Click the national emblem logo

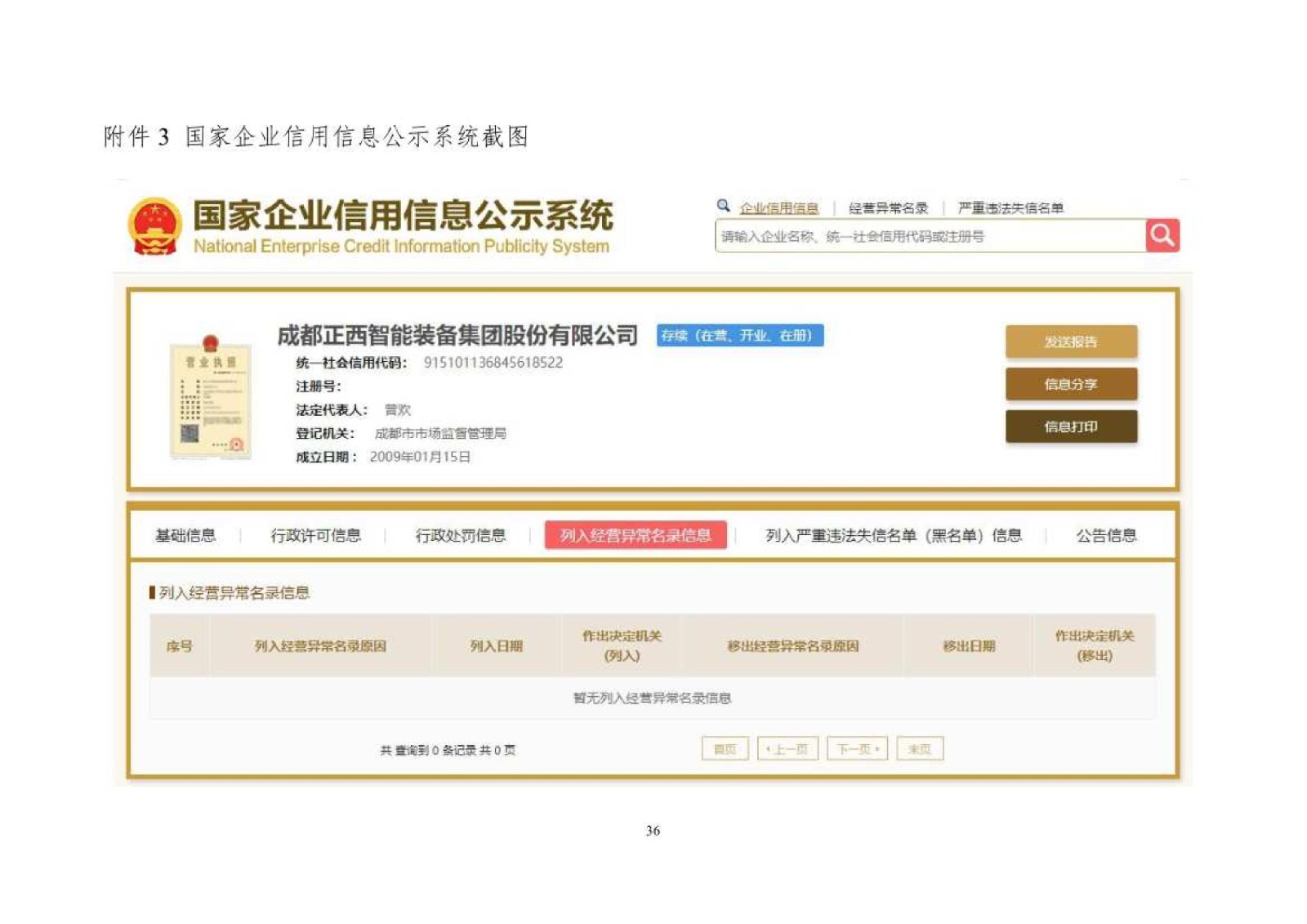click(x=154, y=226)
